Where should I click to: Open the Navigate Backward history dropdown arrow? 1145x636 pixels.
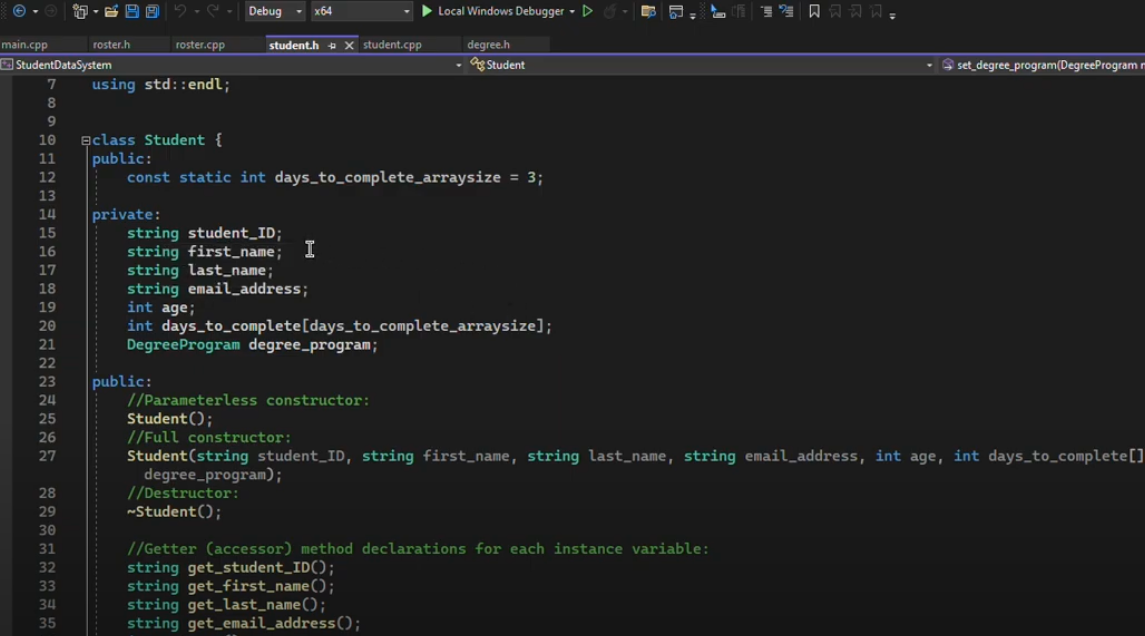[35, 12]
